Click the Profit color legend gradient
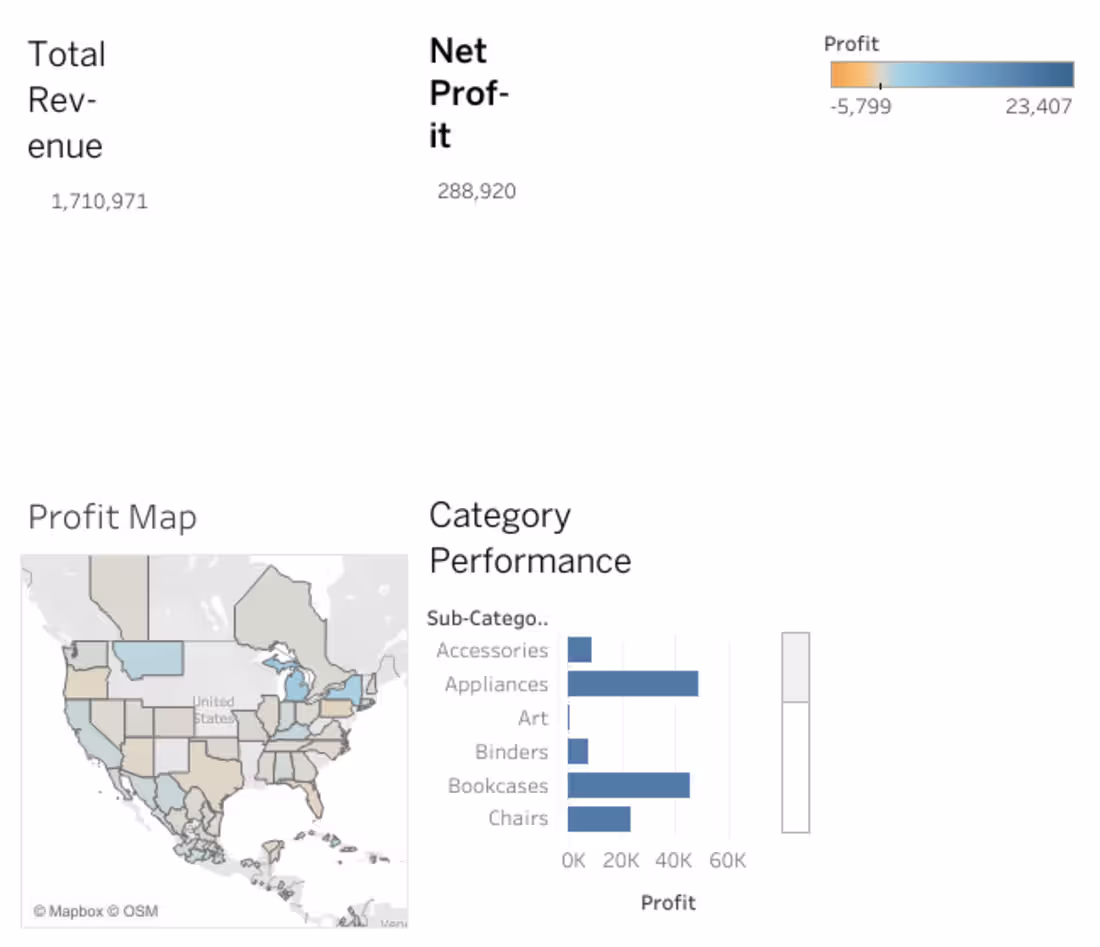 [x=952, y=74]
